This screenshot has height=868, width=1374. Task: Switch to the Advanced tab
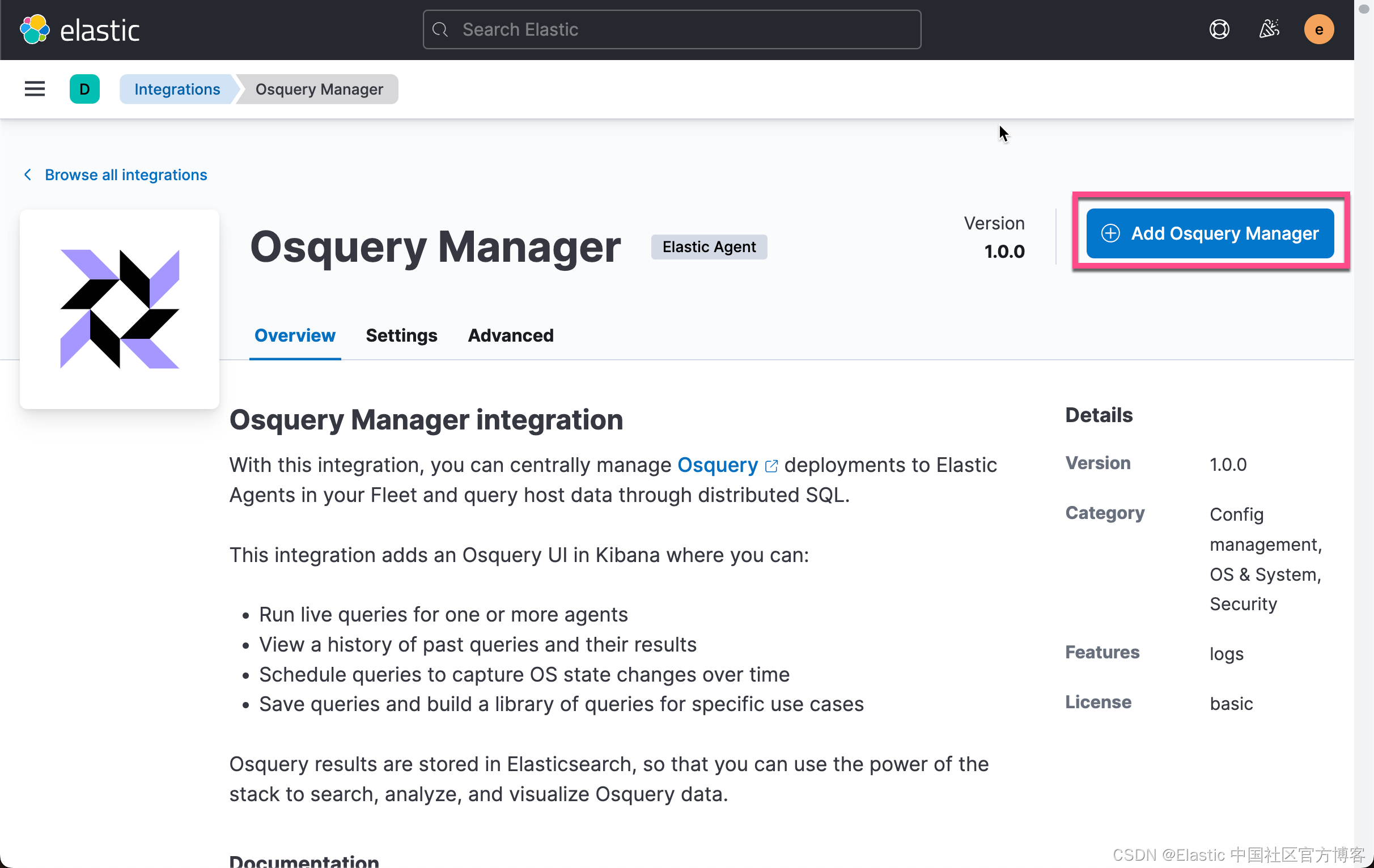[510, 335]
